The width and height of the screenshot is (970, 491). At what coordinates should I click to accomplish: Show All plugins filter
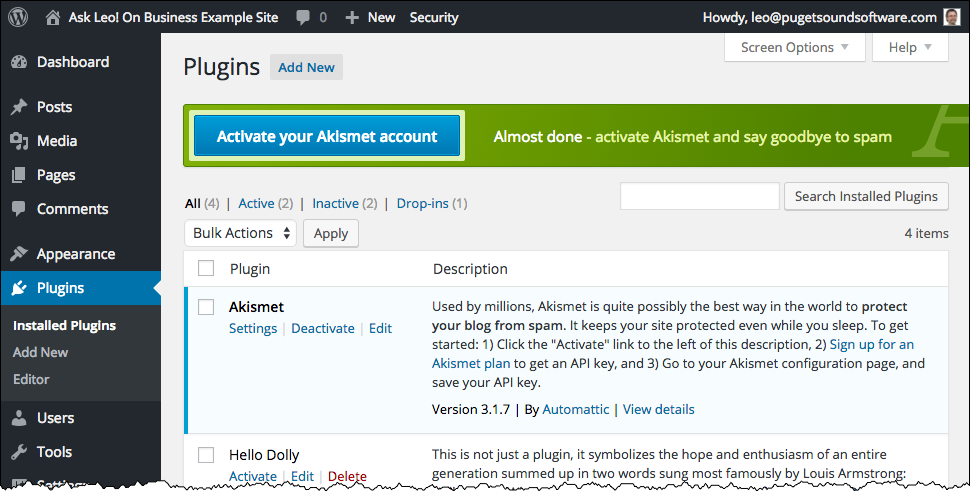193,203
